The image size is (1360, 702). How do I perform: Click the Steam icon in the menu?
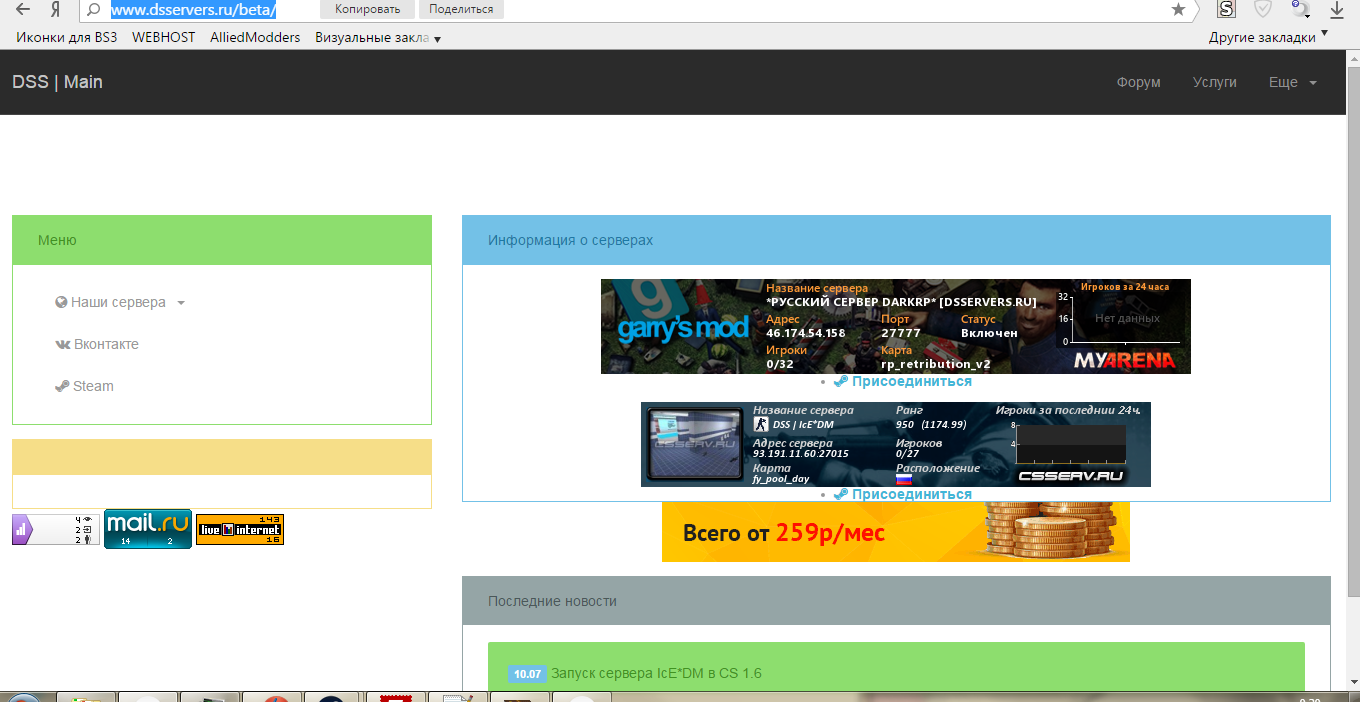pyautogui.click(x=62, y=386)
